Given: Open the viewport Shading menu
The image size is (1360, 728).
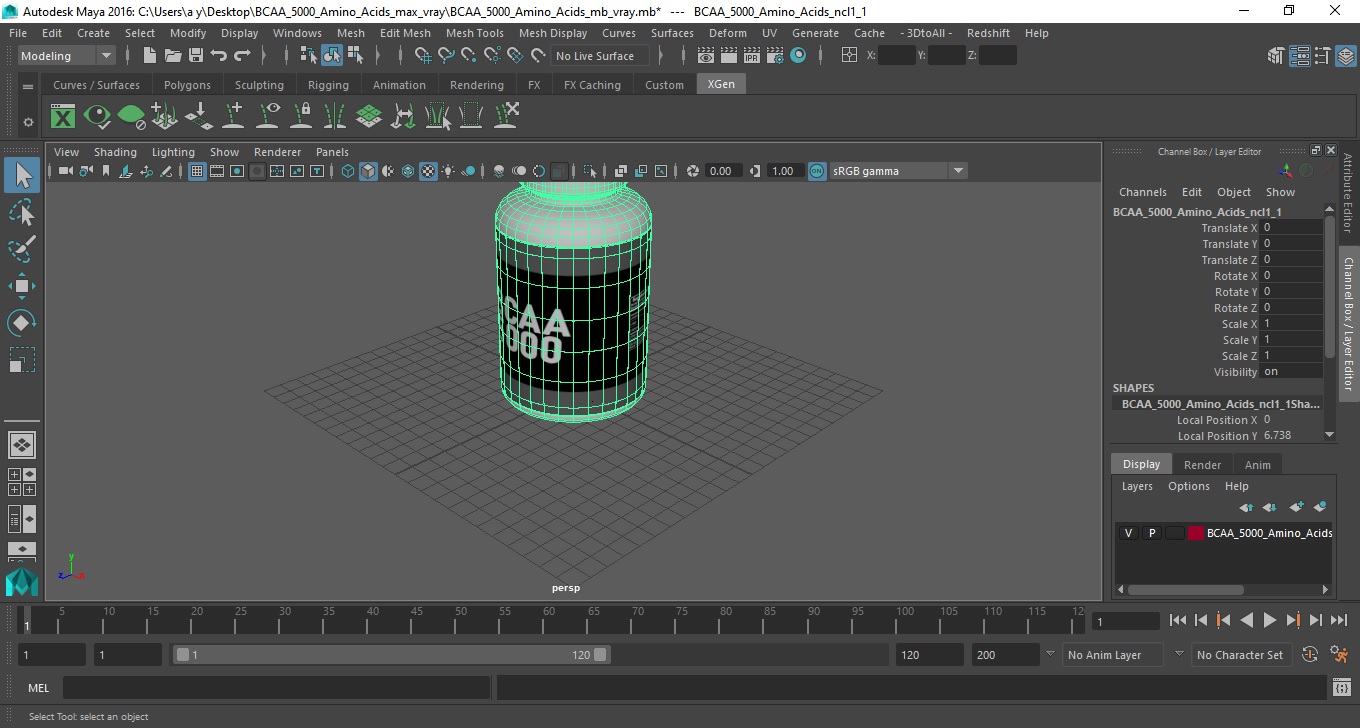Looking at the screenshot, I should (115, 152).
